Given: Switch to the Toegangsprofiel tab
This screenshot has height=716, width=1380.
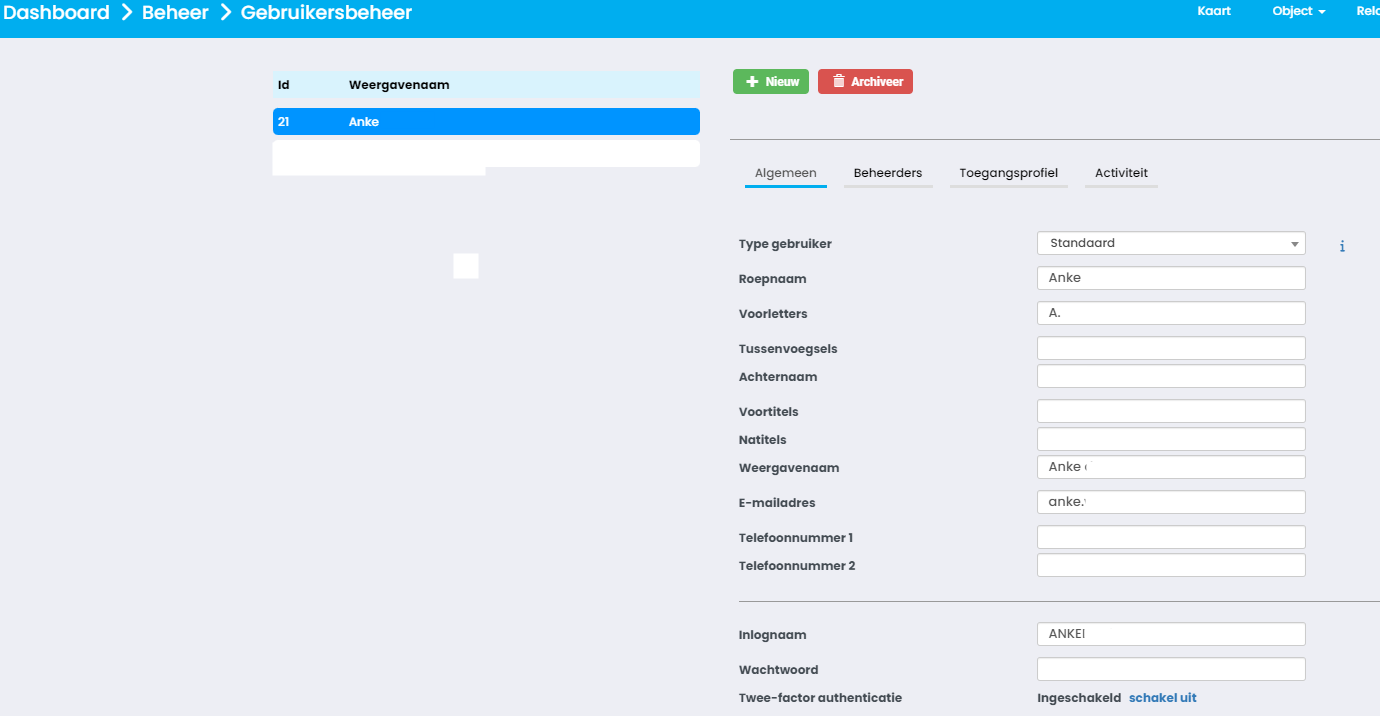Looking at the screenshot, I should 1009,172.
